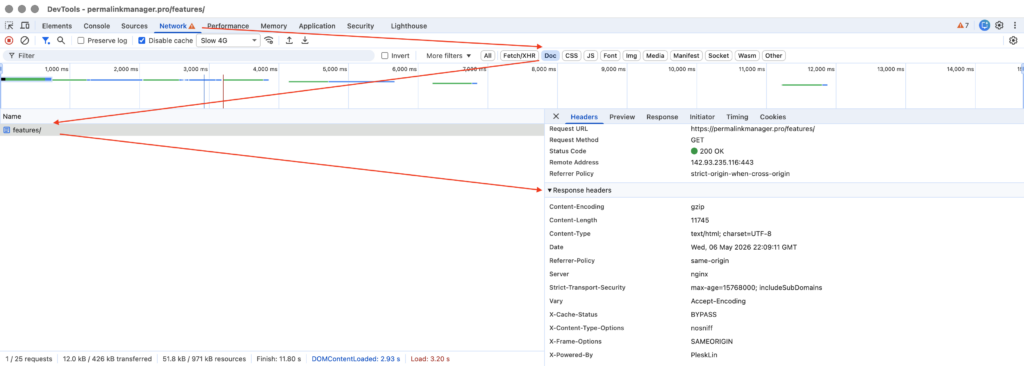Switch to the Sources panel tab
Screen dimensions: 1024x366
134,26
